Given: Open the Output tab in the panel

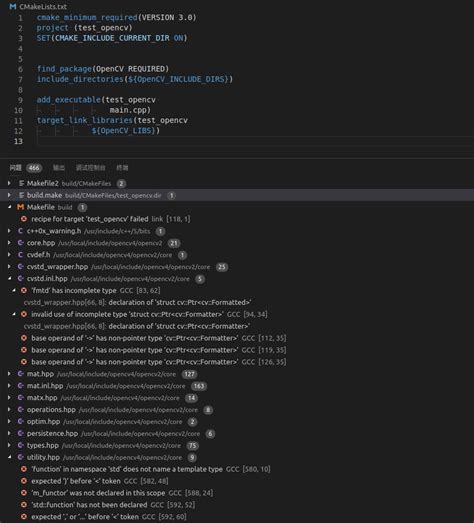Looking at the screenshot, I should tap(59, 168).
